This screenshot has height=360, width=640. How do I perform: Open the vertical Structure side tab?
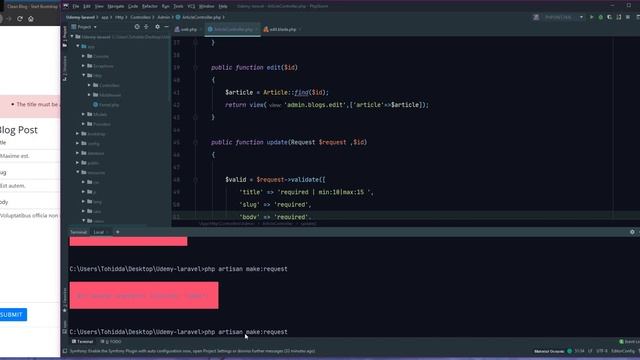pyautogui.click(x=64, y=68)
